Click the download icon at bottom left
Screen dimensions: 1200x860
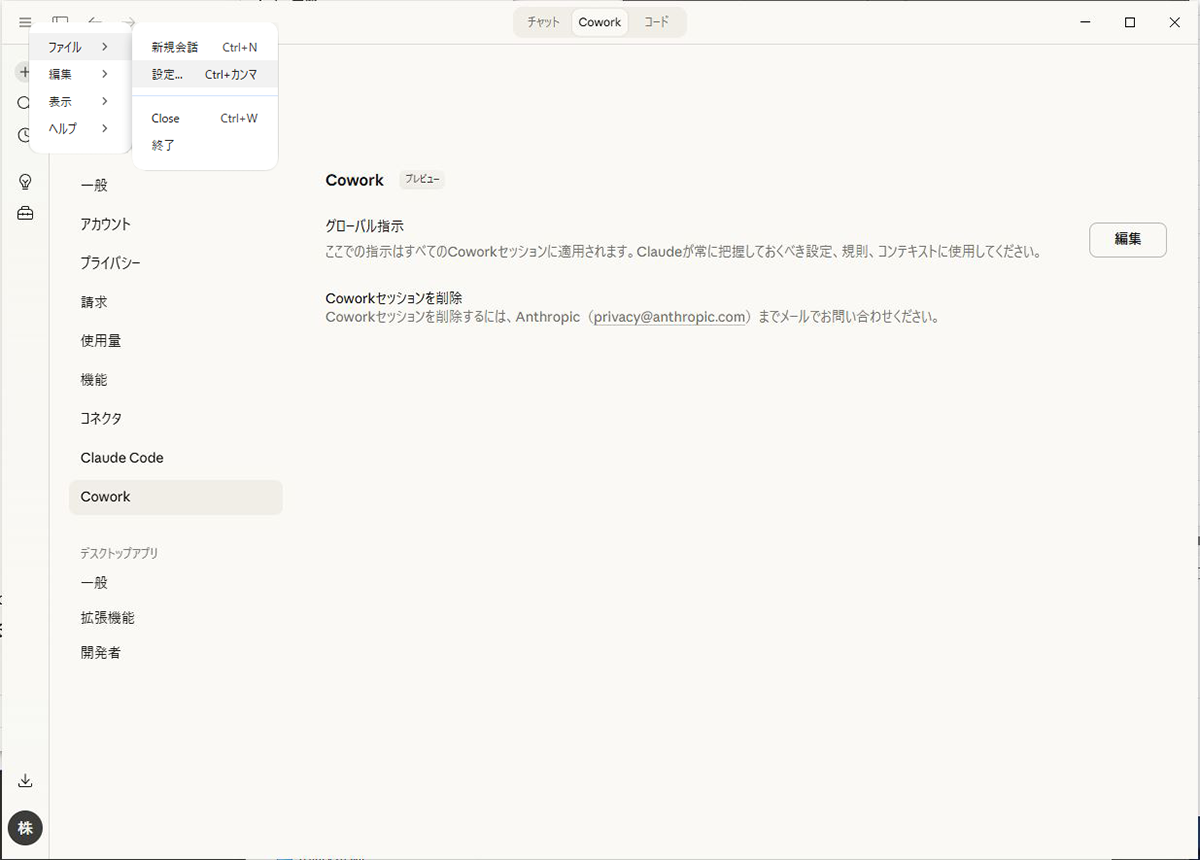(x=25, y=781)
